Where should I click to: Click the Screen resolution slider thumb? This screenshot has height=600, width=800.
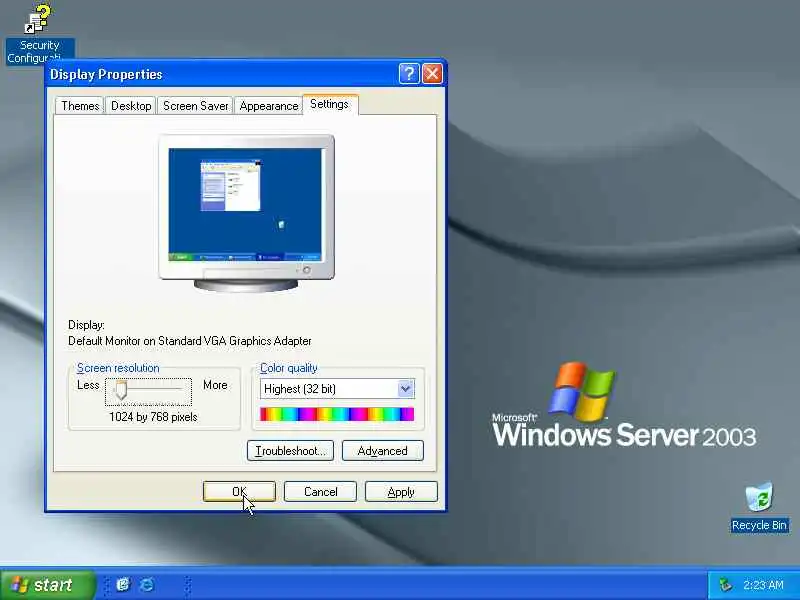(121, 390)
